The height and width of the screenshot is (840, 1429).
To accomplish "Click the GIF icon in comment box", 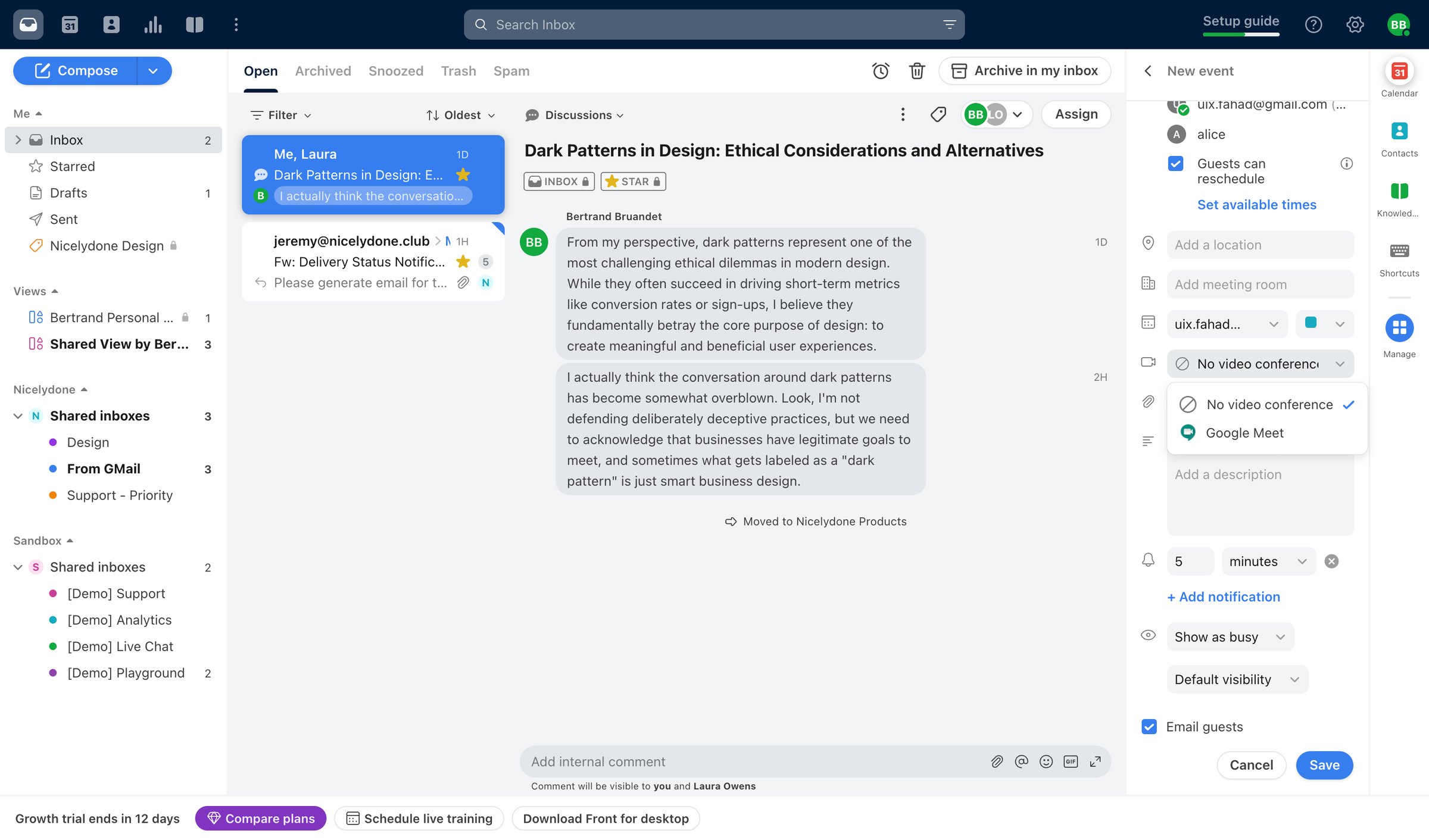I will pos(1071,761).
